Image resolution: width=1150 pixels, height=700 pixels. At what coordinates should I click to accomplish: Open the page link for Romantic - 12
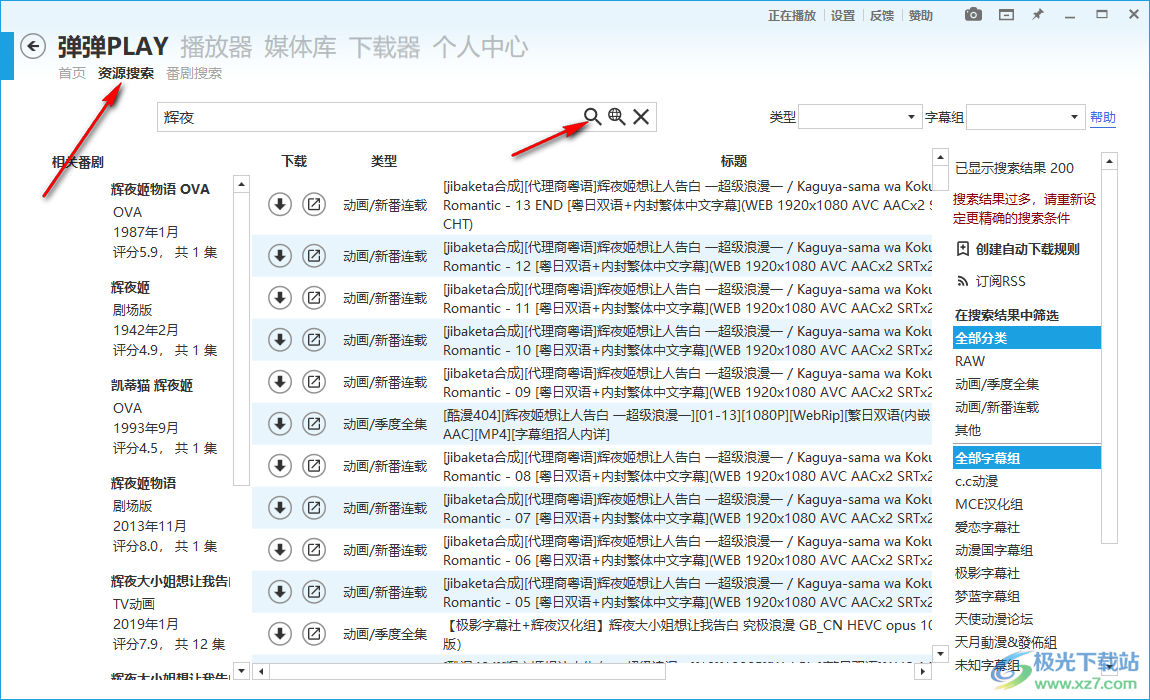point(314,256)
